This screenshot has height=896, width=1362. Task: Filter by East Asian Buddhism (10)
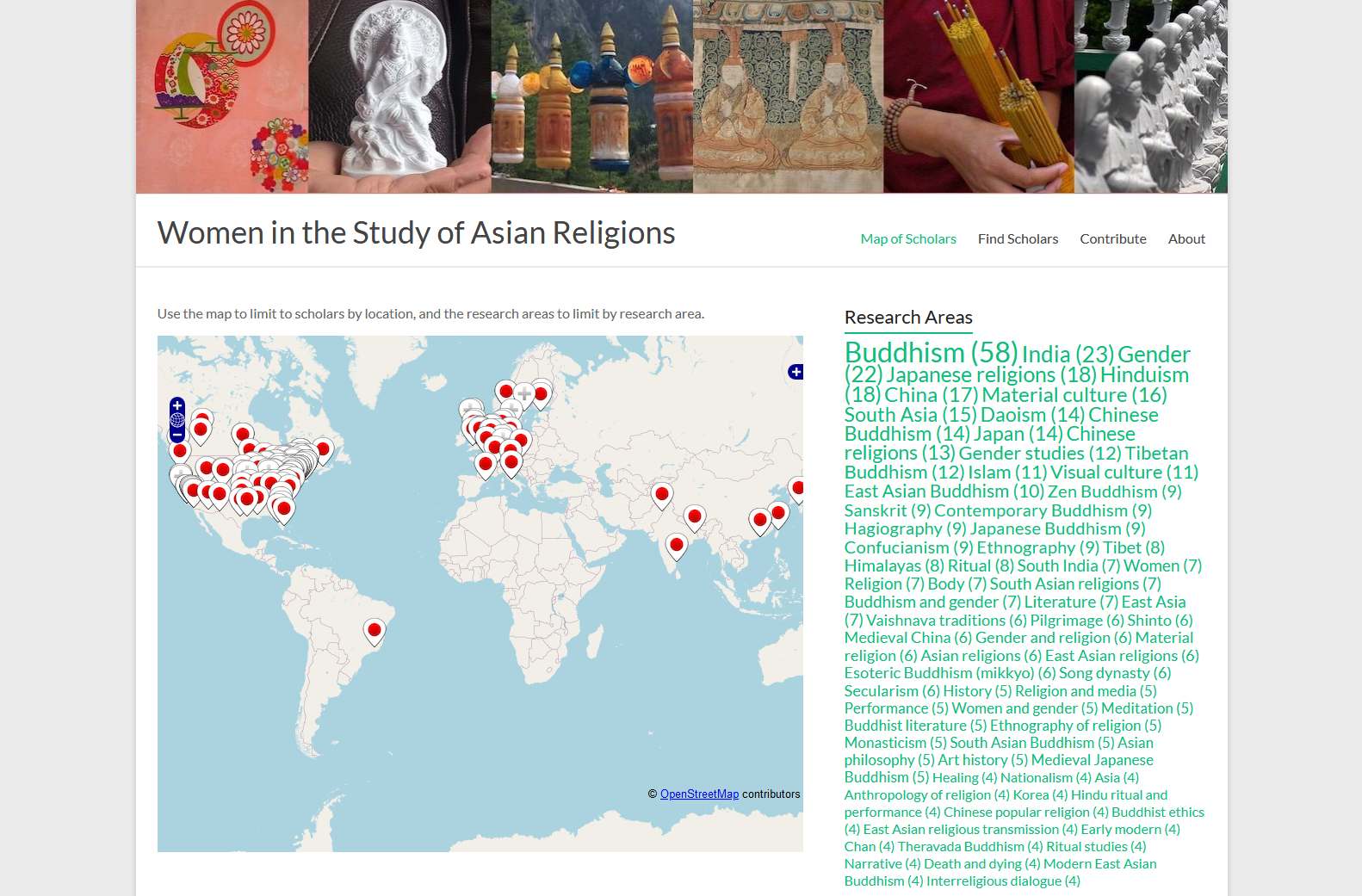[x=944, y=491]
